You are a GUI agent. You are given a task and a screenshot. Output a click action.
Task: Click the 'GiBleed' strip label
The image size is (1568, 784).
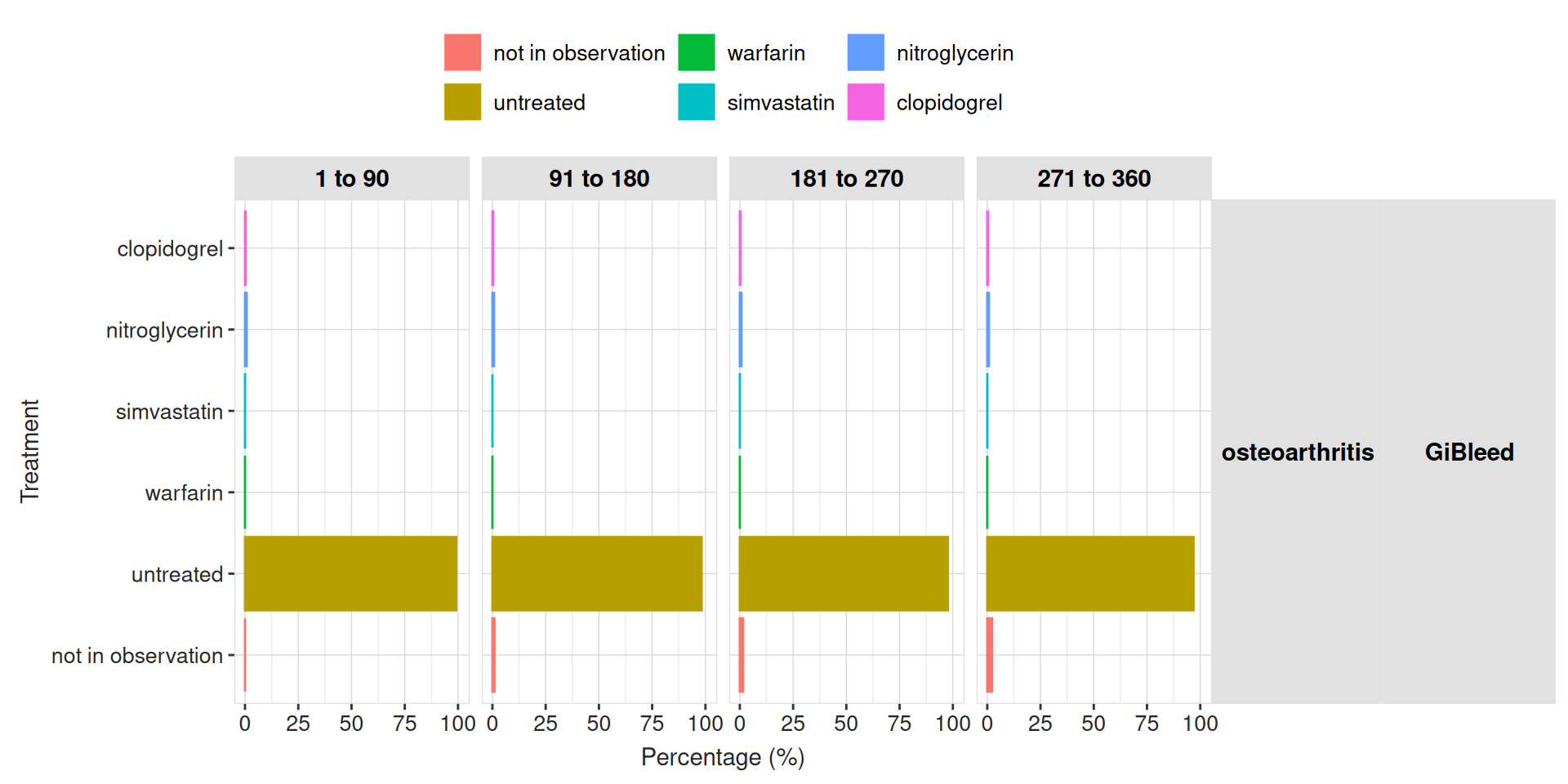1468,452
